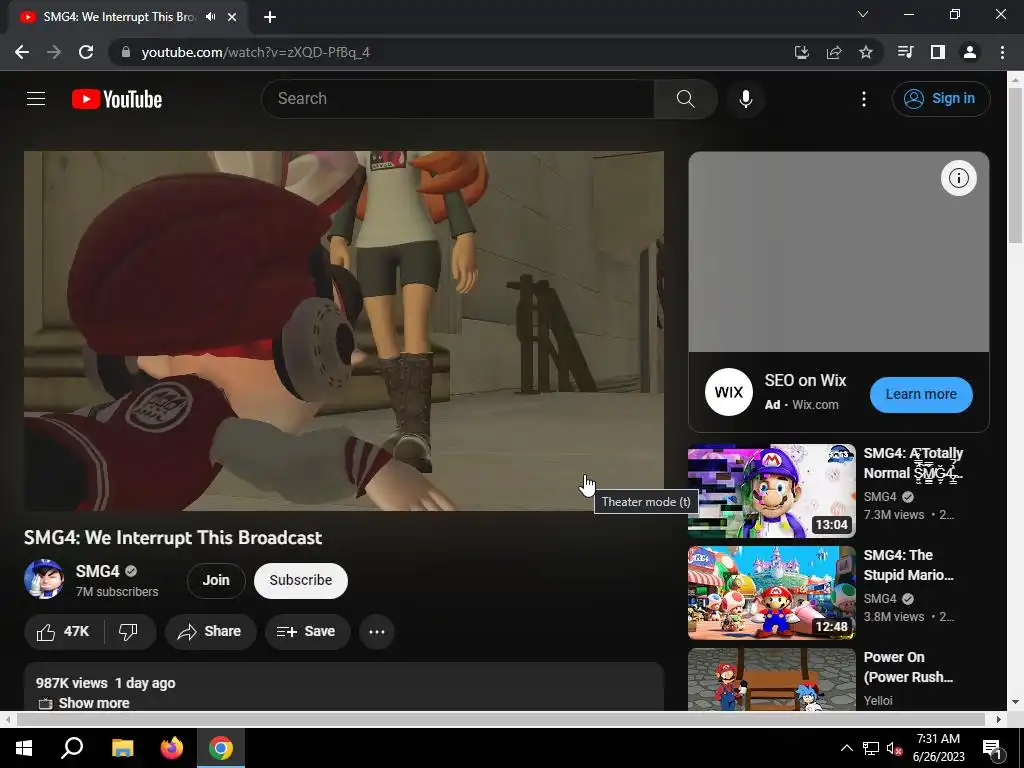Click the horizontal page scrollbar
Viewport: 1024px width, 768px height.
[x=500, y=719]
